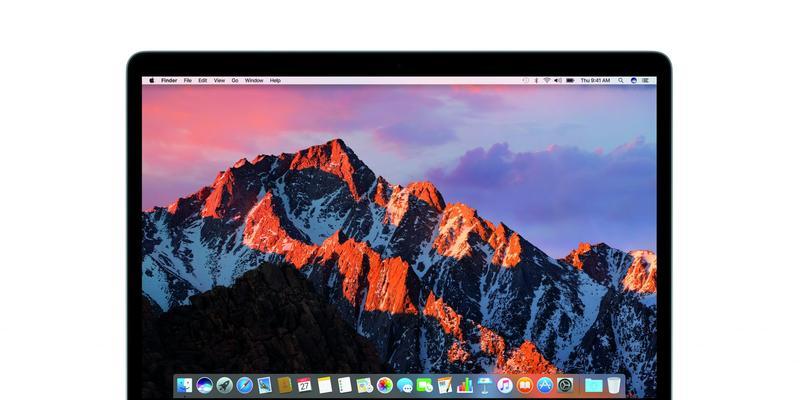Open Notes app in Dock

[324, 385]
